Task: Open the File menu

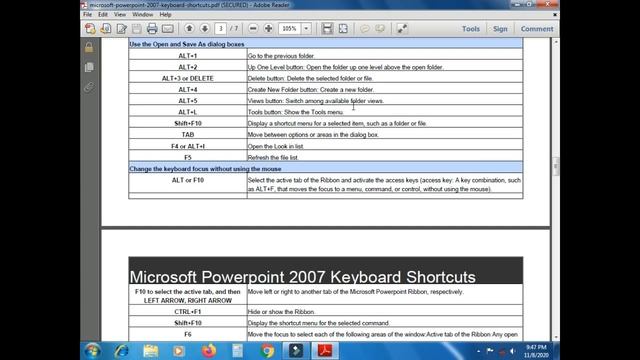Action: pyautogui.click(x=87, y=14)
